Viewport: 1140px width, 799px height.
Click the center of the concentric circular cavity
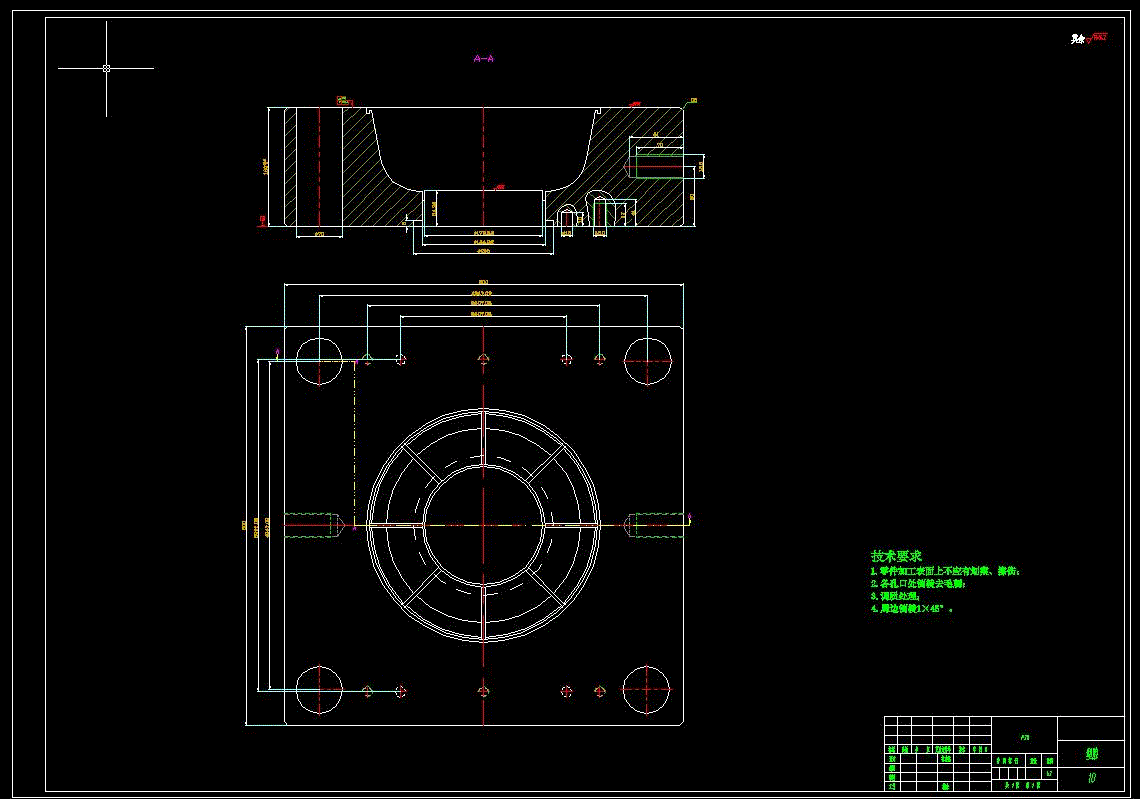[483, 525]
